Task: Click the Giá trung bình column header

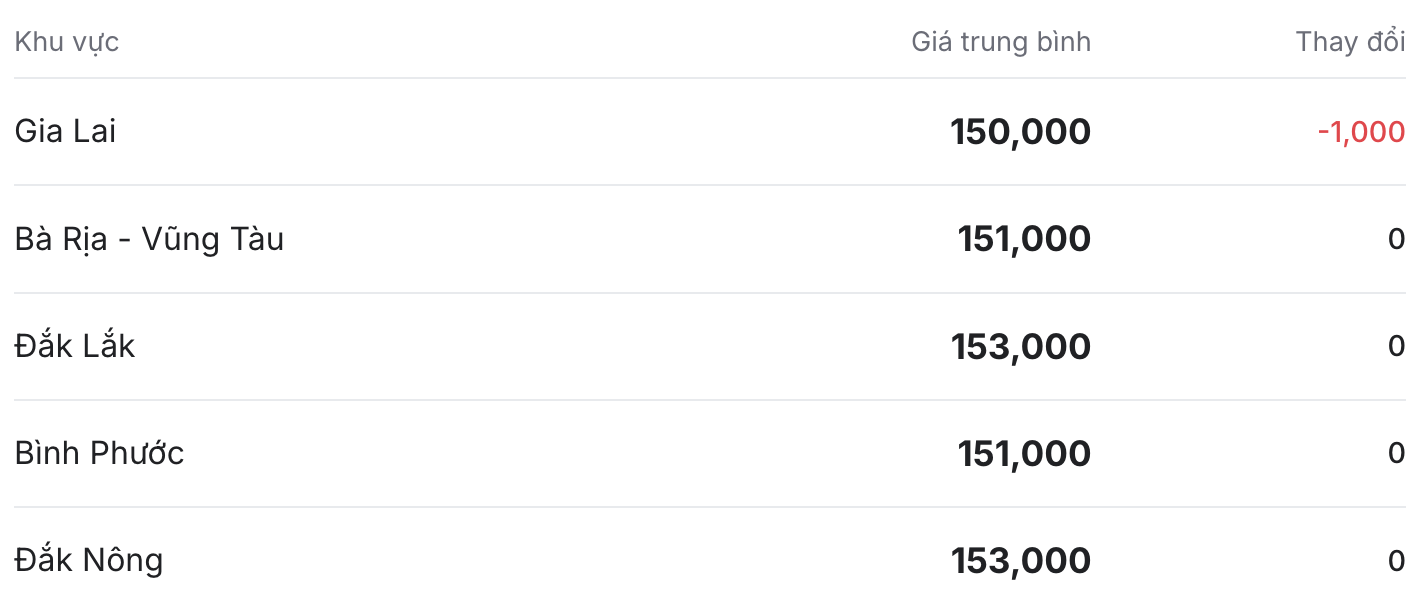Action: point(1001,42)
